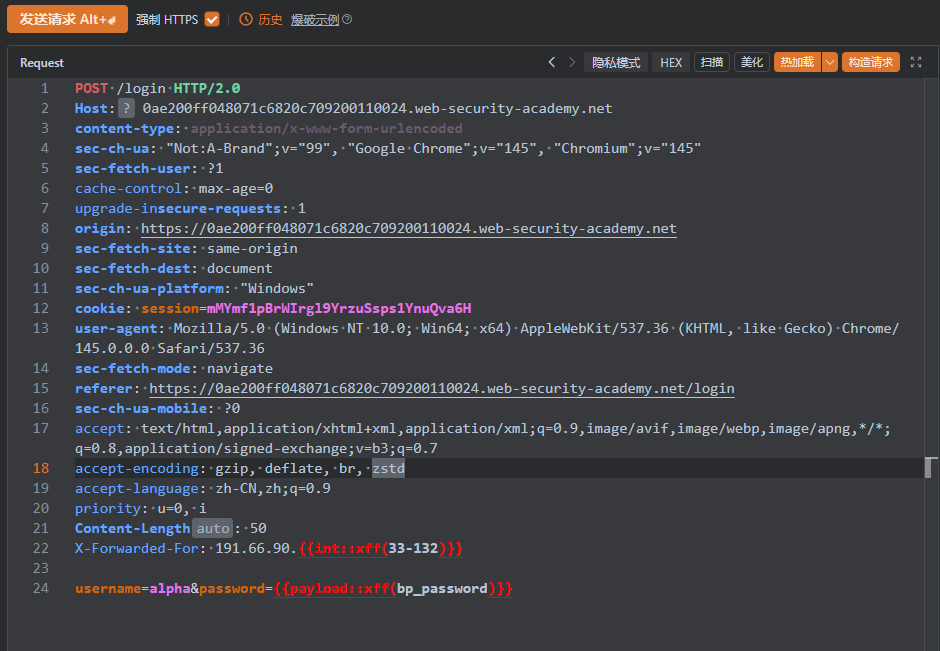Click the 构造请求 build request button
The width and height of the screenshot is (940, 651).
pyautogui.click(x=870, y=62)
